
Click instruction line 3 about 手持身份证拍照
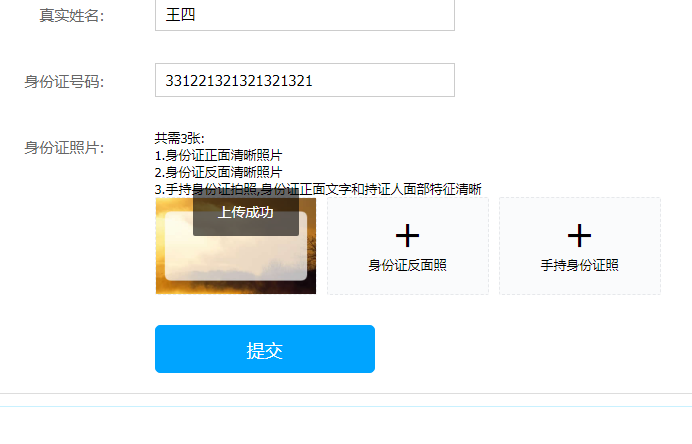click(318, 189)
